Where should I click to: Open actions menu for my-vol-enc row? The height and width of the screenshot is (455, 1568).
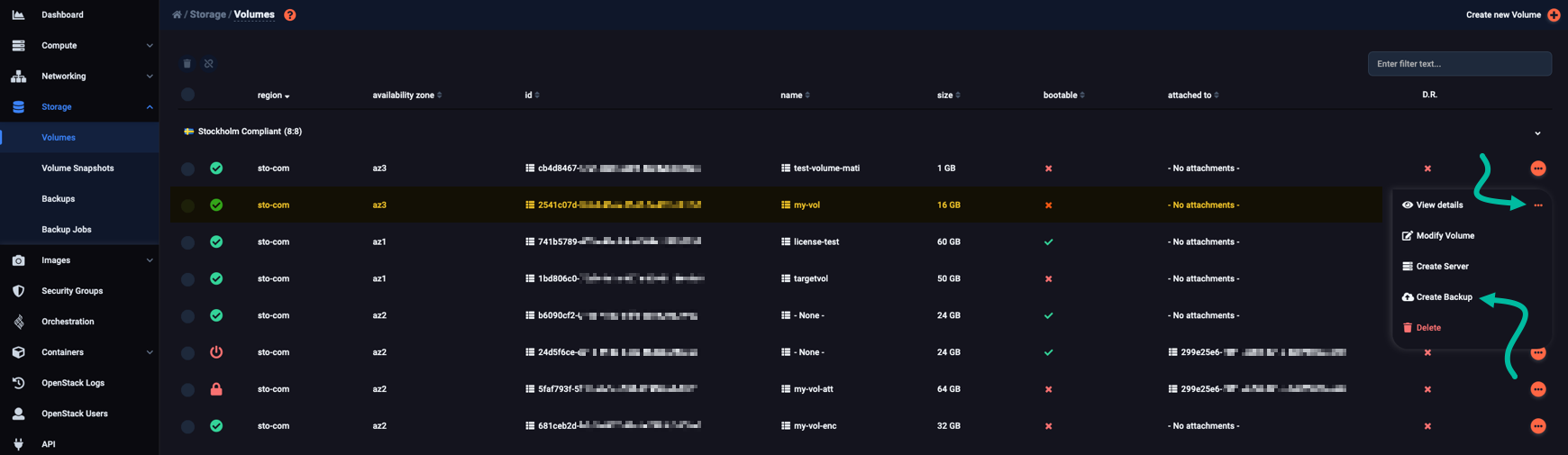[1538, 426]
